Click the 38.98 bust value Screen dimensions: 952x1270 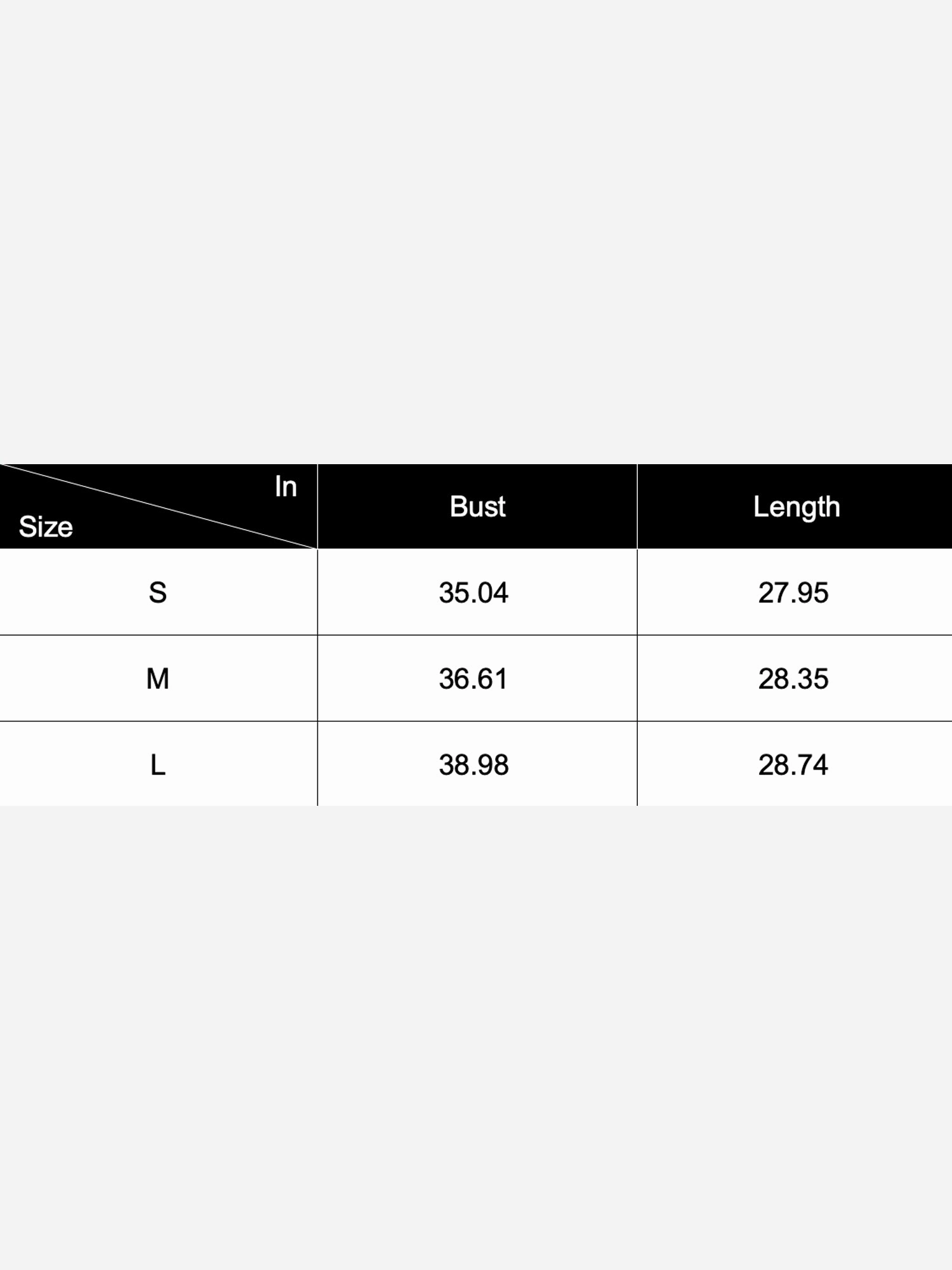coord(473,765)
